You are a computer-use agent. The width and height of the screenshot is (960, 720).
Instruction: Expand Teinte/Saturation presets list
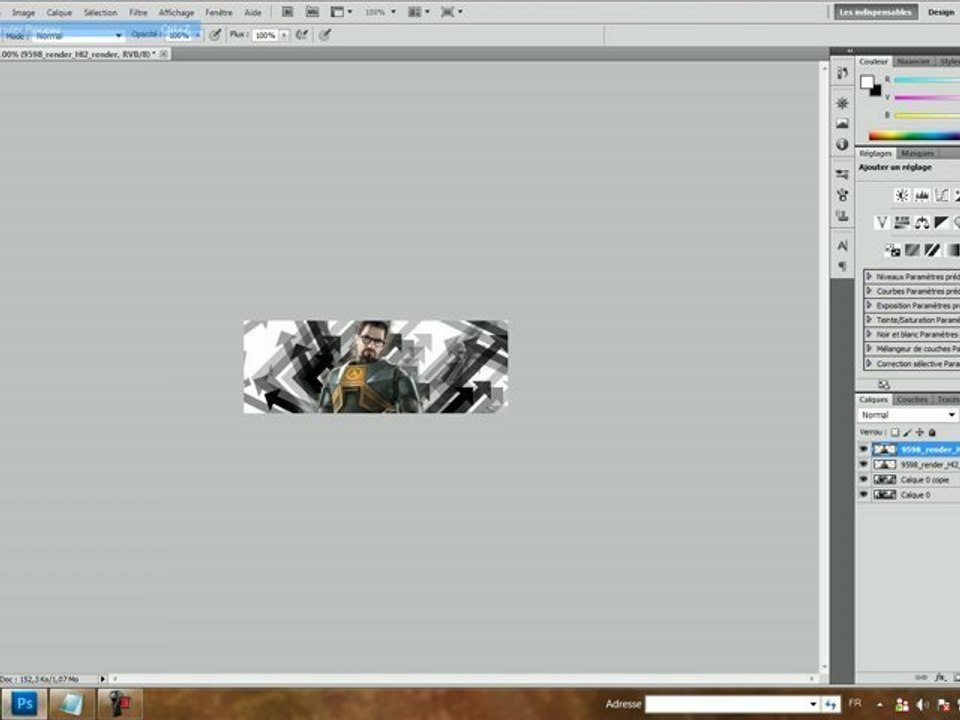click(869, 320)
